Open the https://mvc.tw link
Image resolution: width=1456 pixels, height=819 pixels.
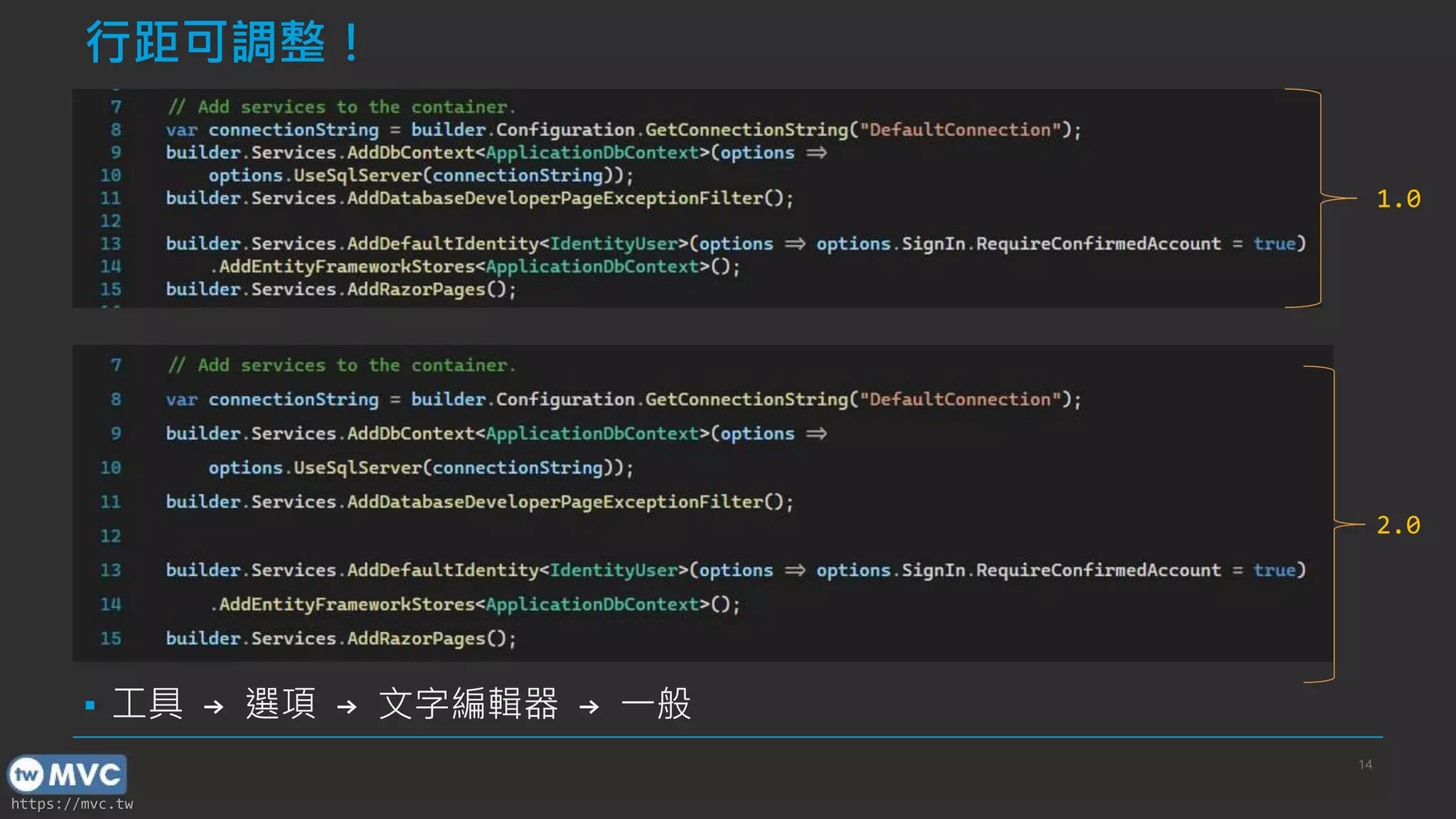(x=72, y=804)
